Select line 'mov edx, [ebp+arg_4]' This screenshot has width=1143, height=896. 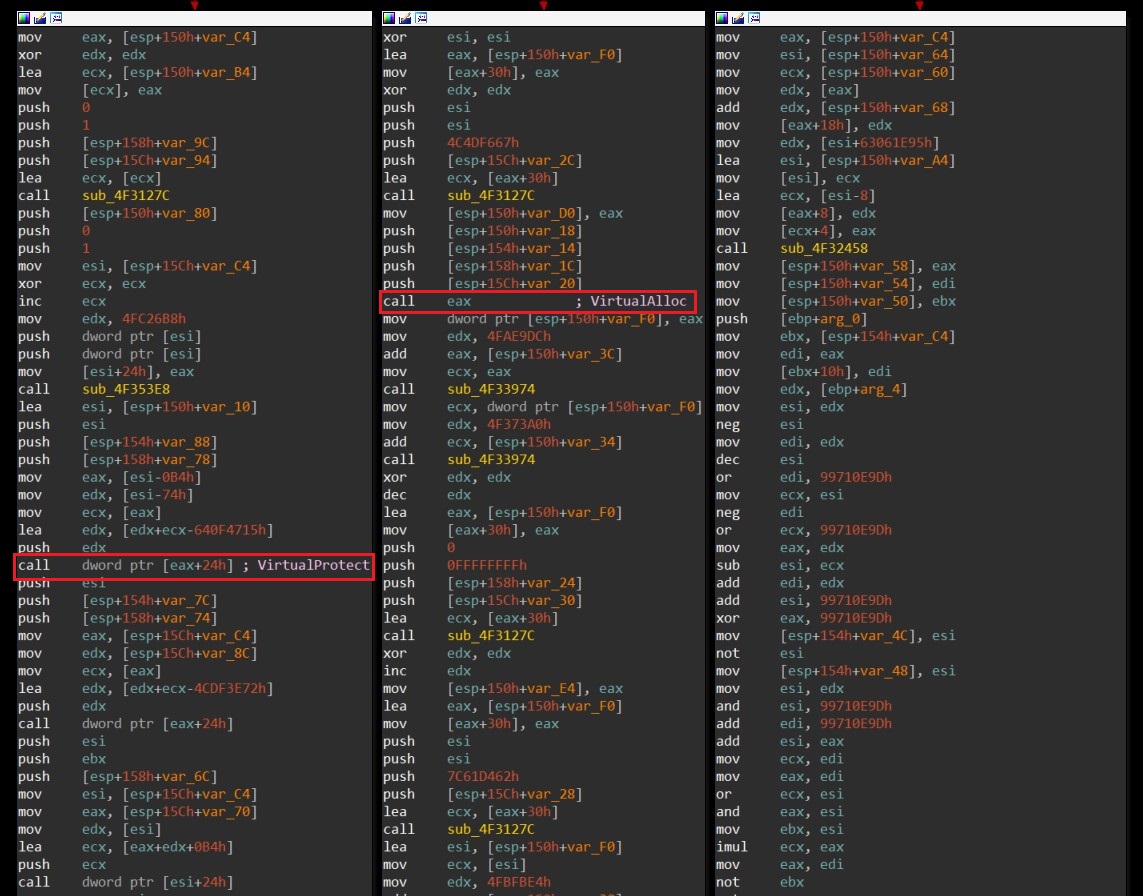(812, 389)
